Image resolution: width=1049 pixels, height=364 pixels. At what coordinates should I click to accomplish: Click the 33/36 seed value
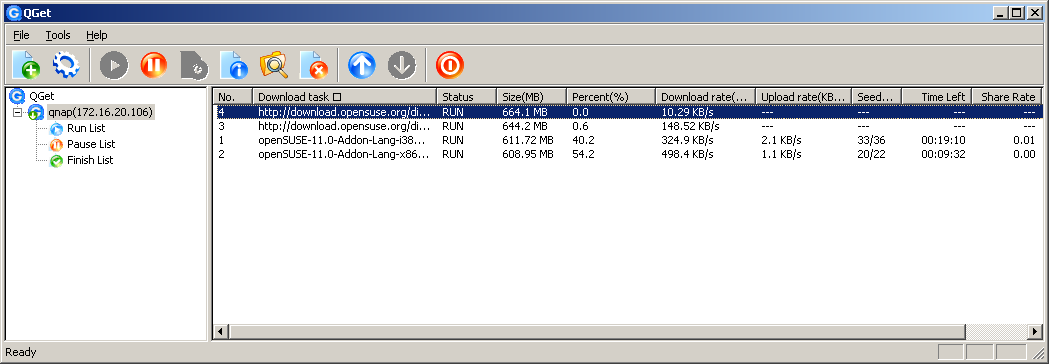click(872, 141)
